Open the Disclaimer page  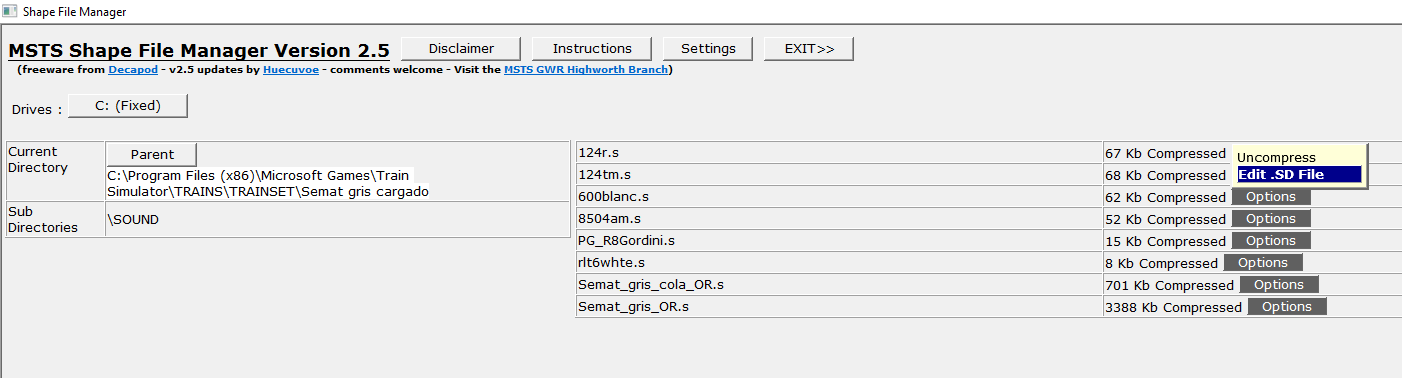[x=461, y=49]
